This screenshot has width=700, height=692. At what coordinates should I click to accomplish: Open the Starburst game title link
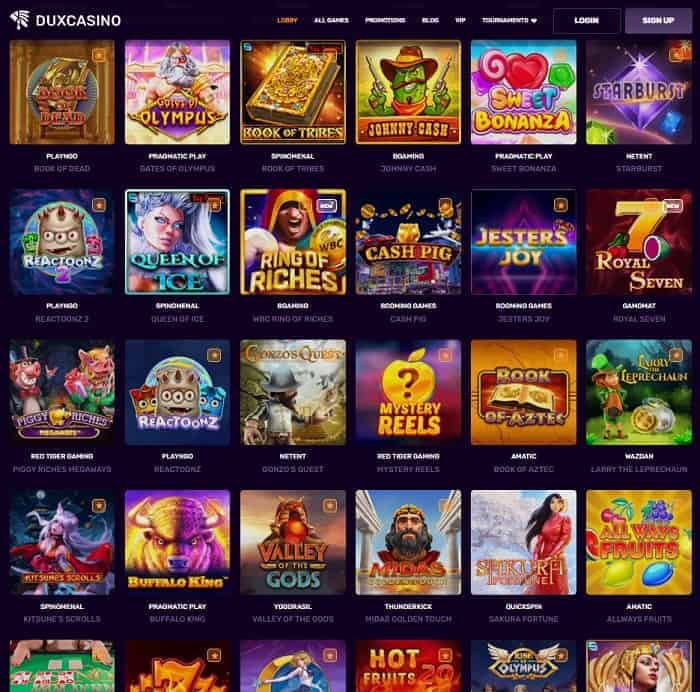pos(639,169)
